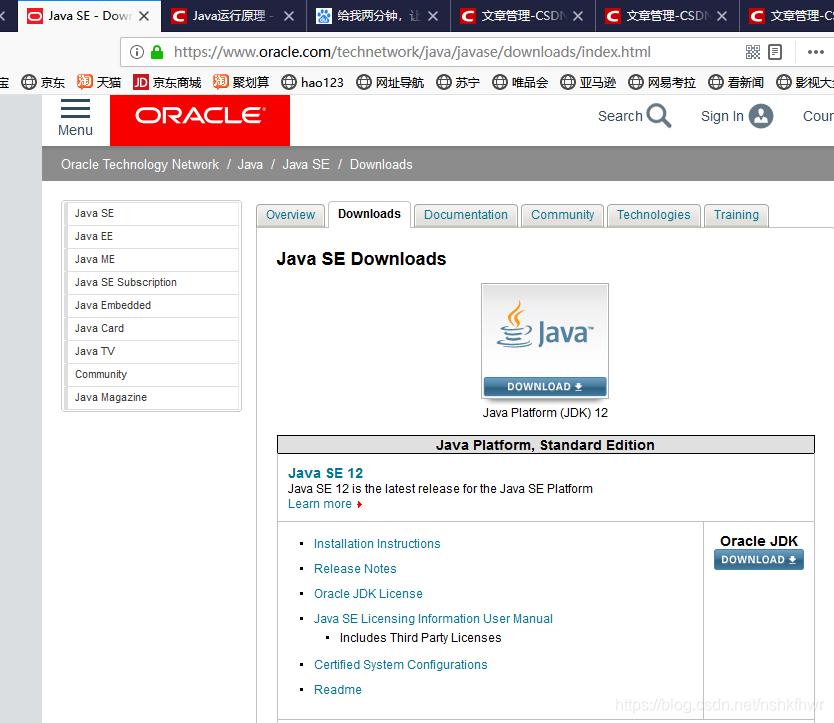This screenshot has height=723, width=834.
Task: Select Java SE Subscription in sidebar
Action: coord(152,282)
